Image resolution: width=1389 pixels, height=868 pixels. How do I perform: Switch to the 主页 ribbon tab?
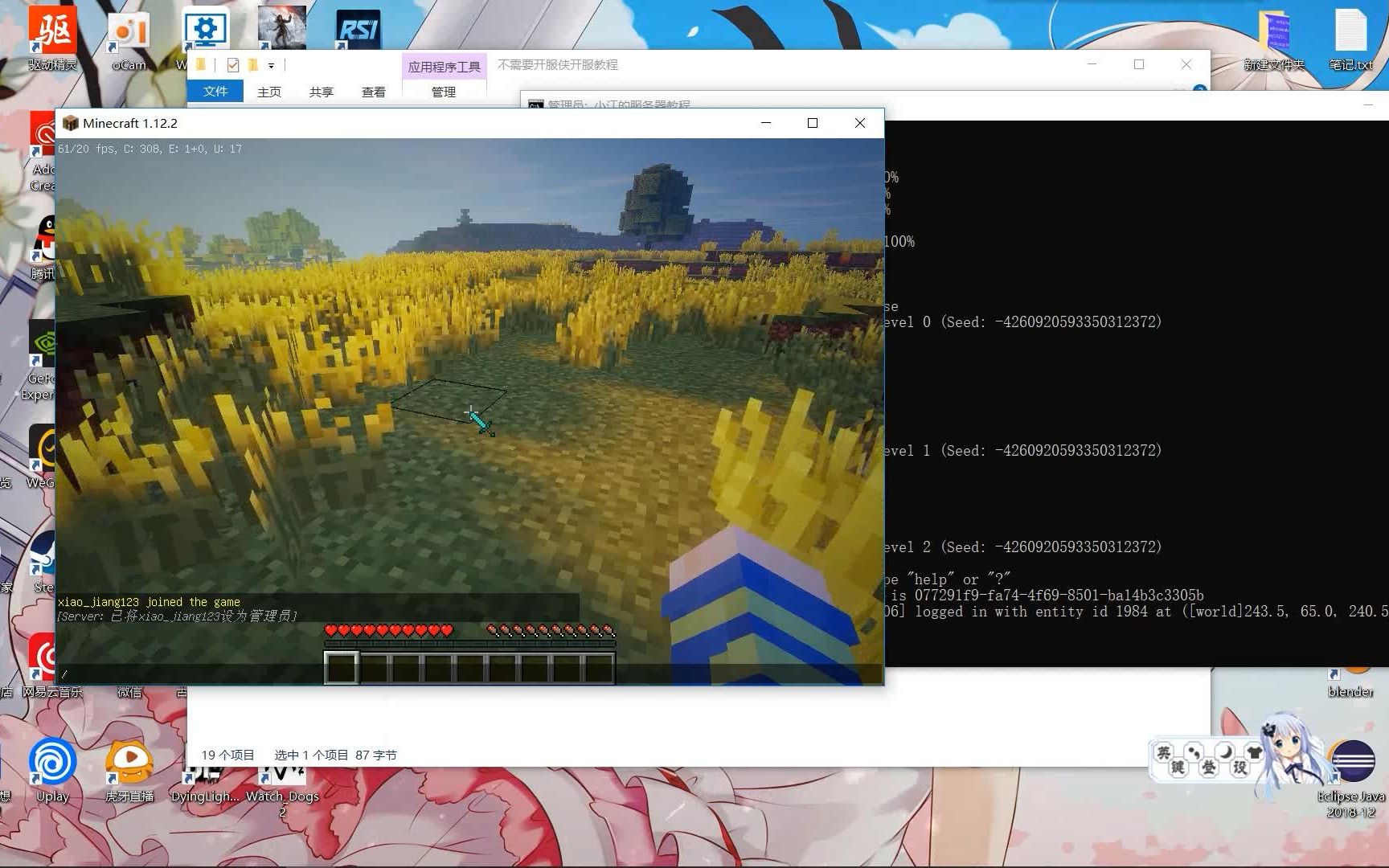pos(269,92)
